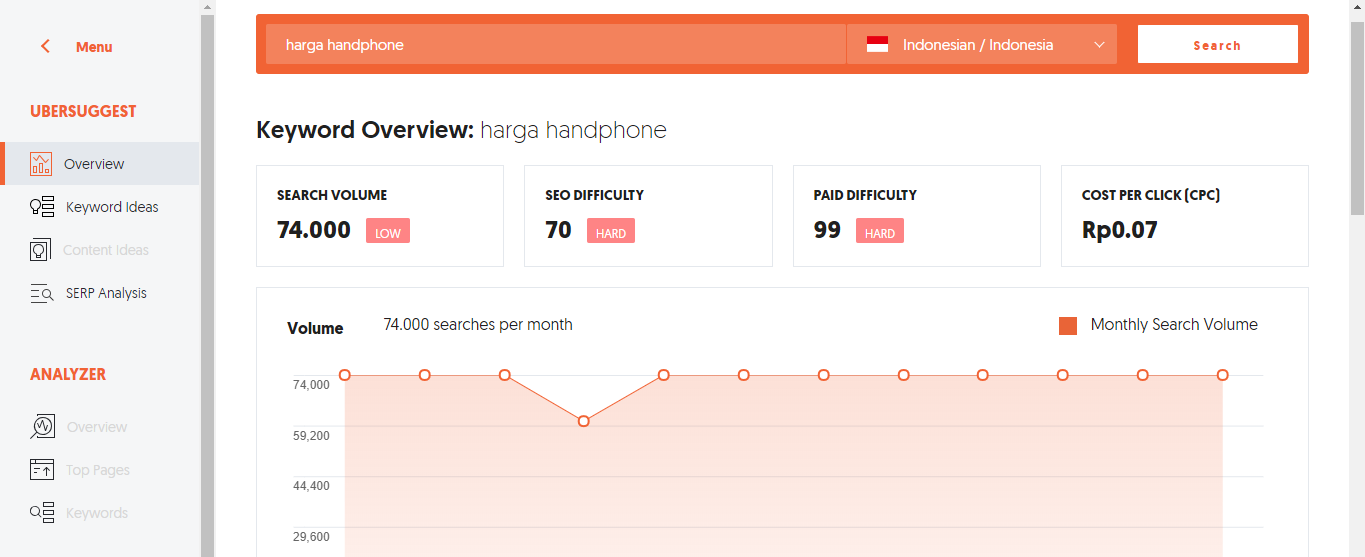Click the back chevron beside Menu
Viewport: 1365px width, 557px height.
45,46
